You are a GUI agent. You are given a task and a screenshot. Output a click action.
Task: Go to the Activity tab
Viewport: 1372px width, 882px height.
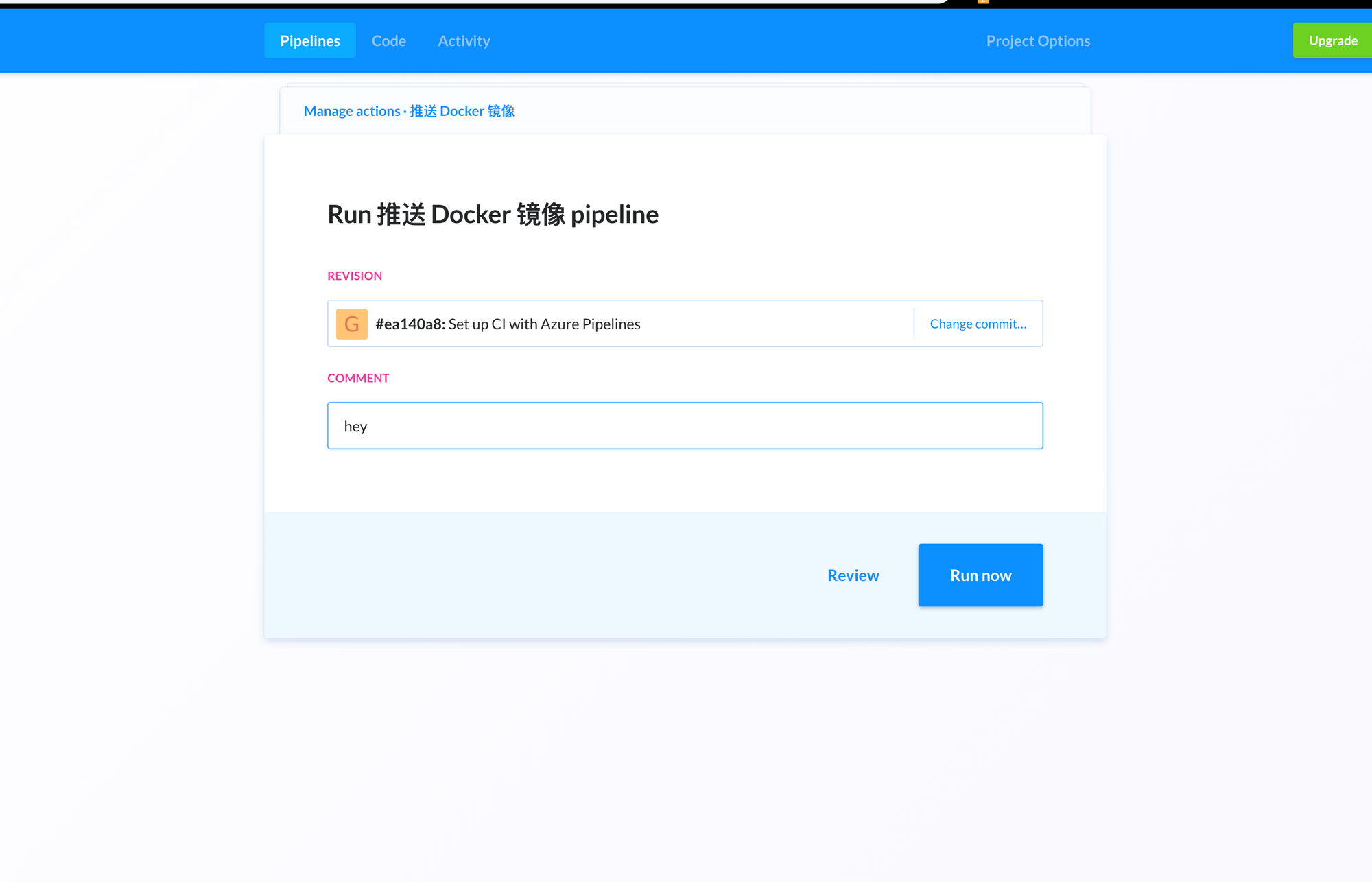pyautogui.click(x=464, y=40)
